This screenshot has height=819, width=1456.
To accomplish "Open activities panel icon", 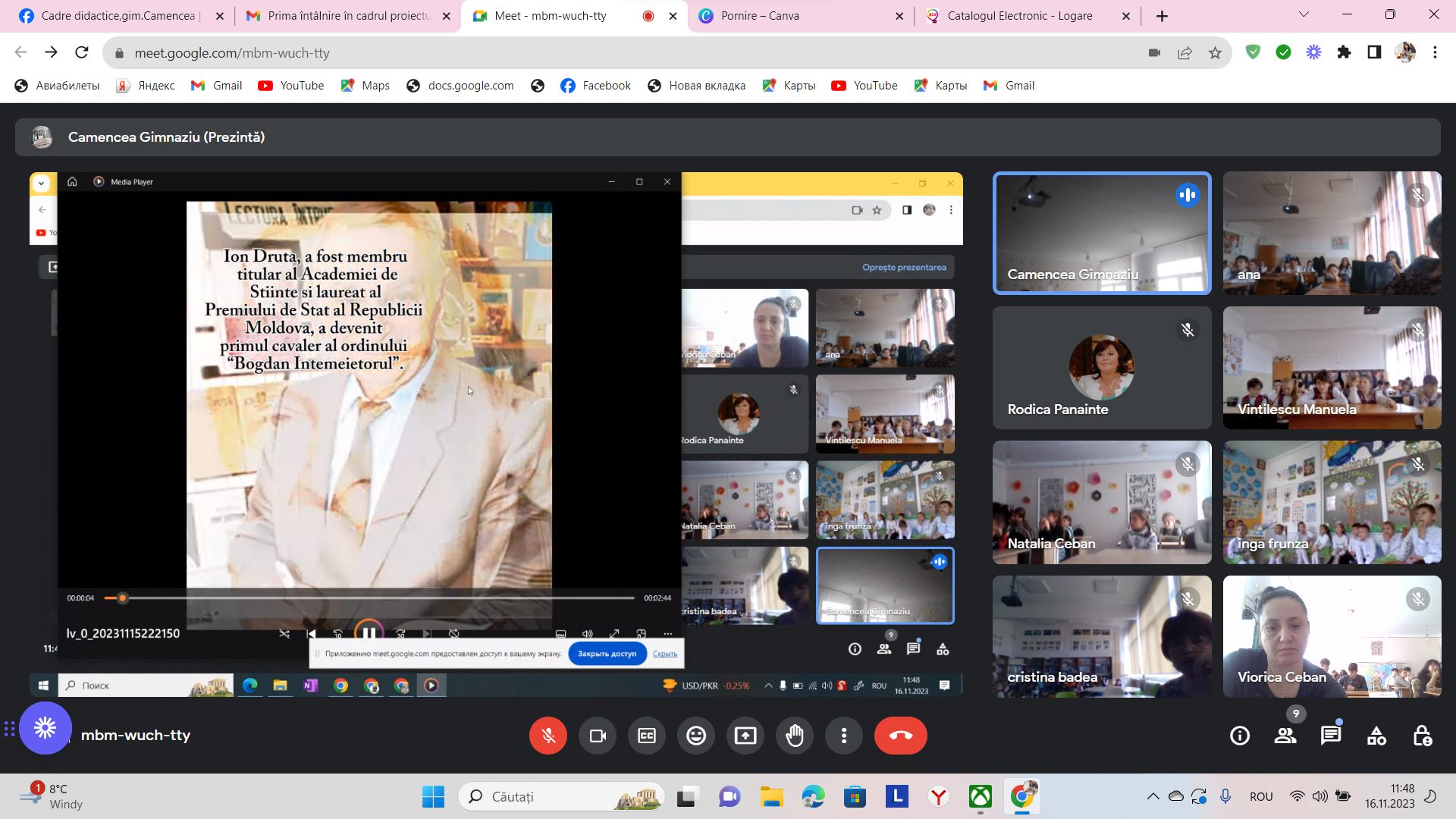I will point(1376,736).
